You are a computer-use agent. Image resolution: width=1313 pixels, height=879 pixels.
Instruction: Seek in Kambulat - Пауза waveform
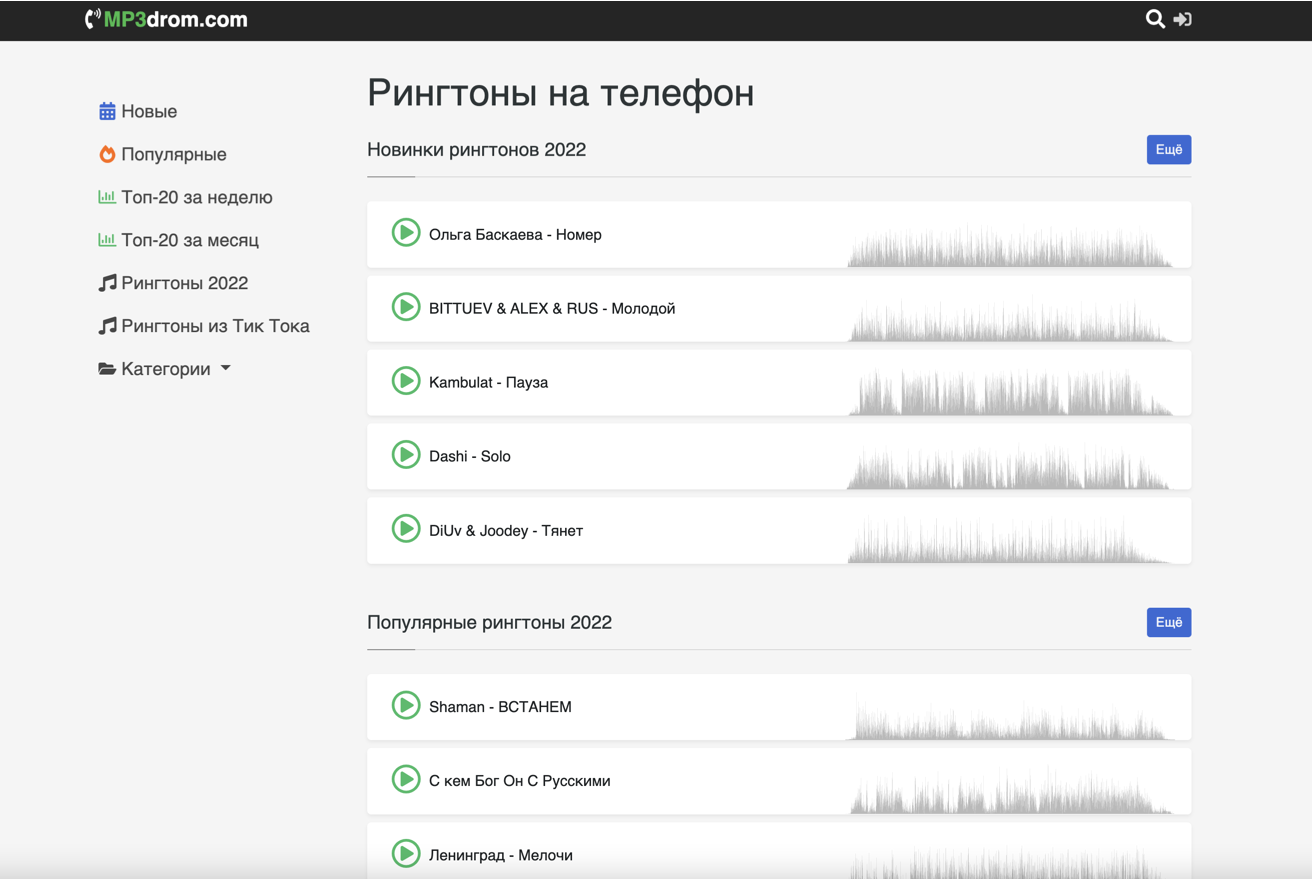[1010, 394]
